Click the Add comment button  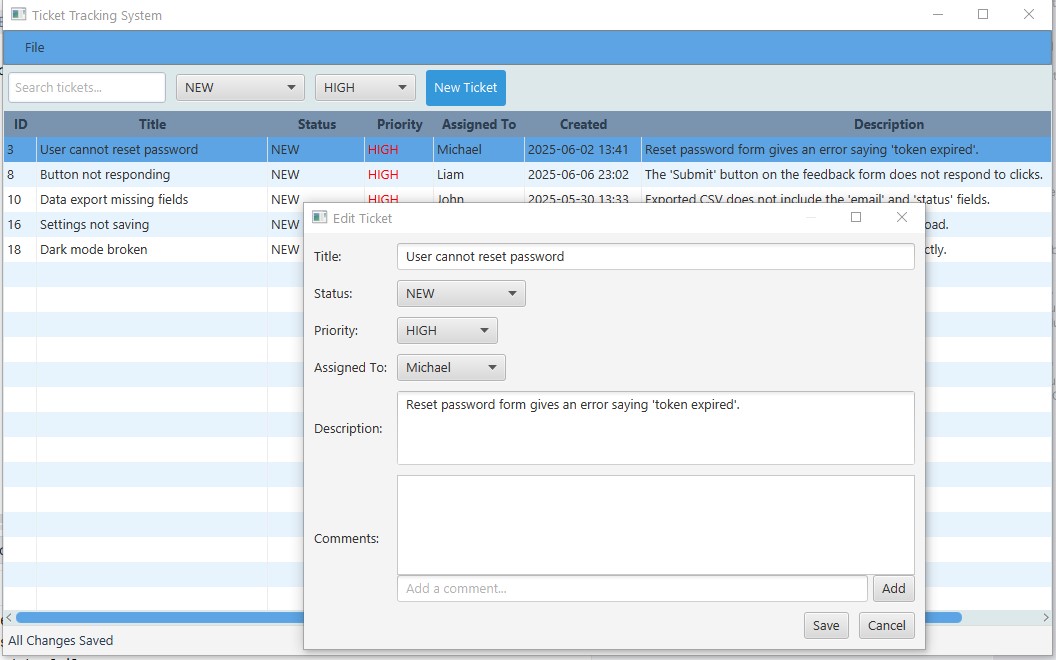point(894,589)
